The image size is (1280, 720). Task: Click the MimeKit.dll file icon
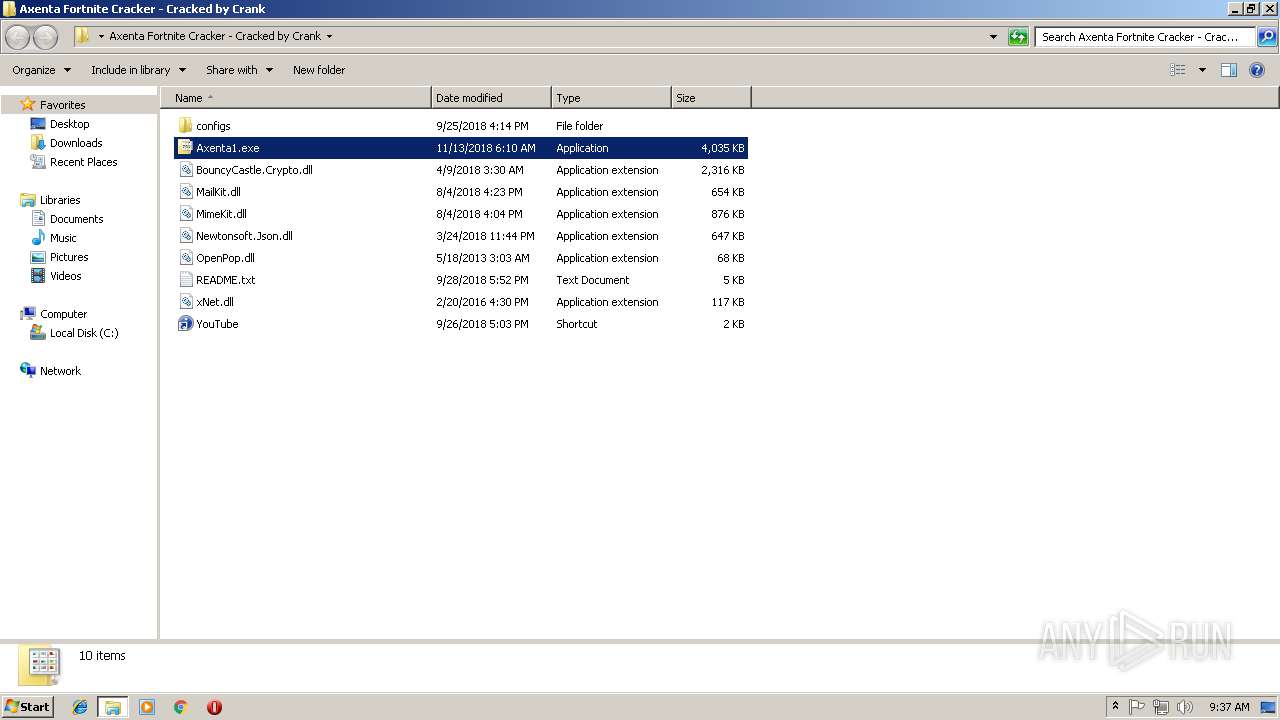(x=185, y=214)
